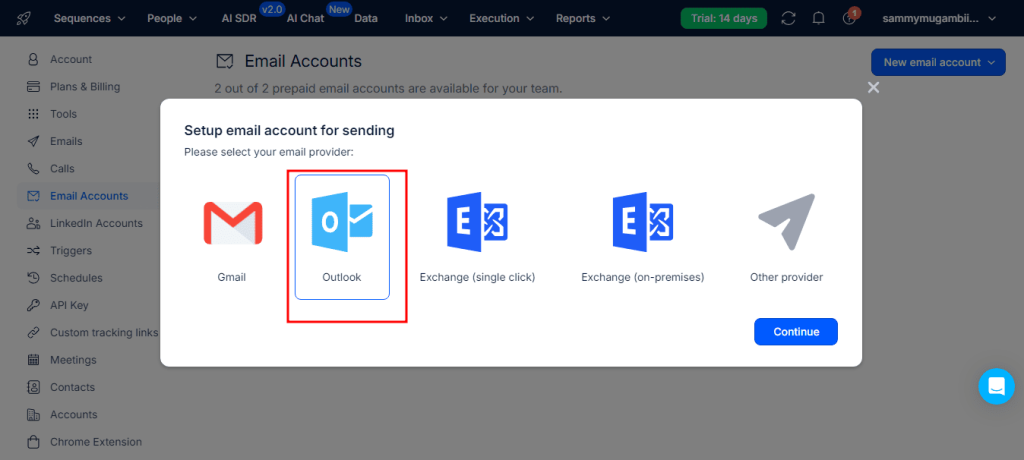Click the Calls phone icon
The image size is (1024, 460).
coord(33,169)
